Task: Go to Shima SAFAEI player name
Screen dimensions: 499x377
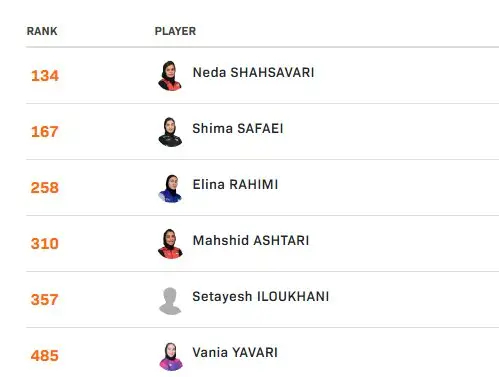Action: (x=238, y=129)
